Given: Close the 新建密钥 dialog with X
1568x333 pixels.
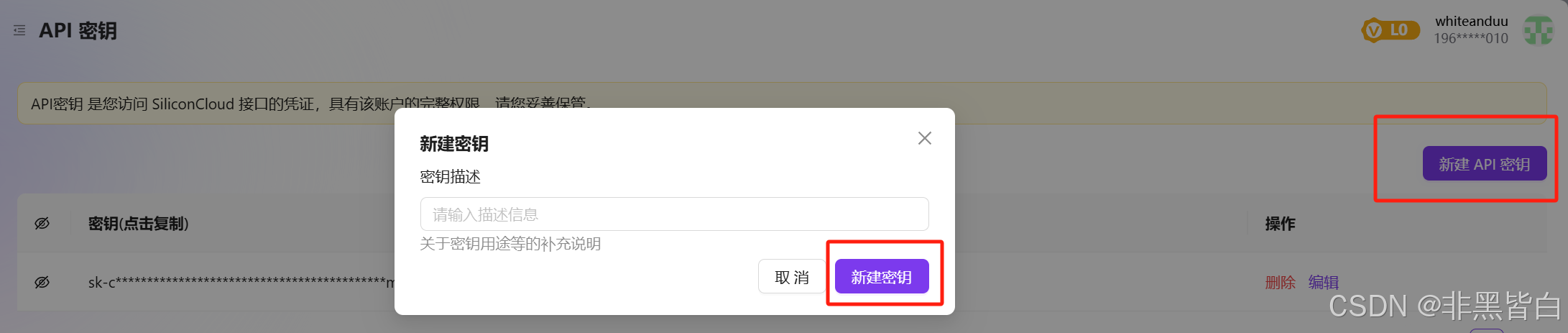Looking at the screenshot, I should [925, 138].
